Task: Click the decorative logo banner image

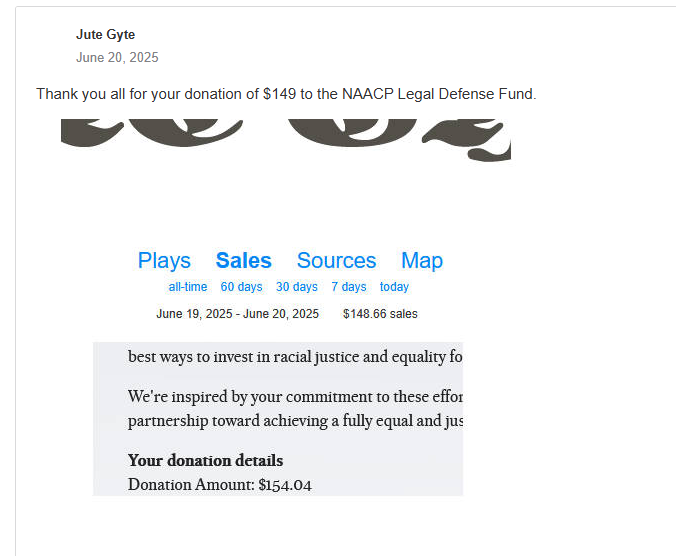Action: 286,140
